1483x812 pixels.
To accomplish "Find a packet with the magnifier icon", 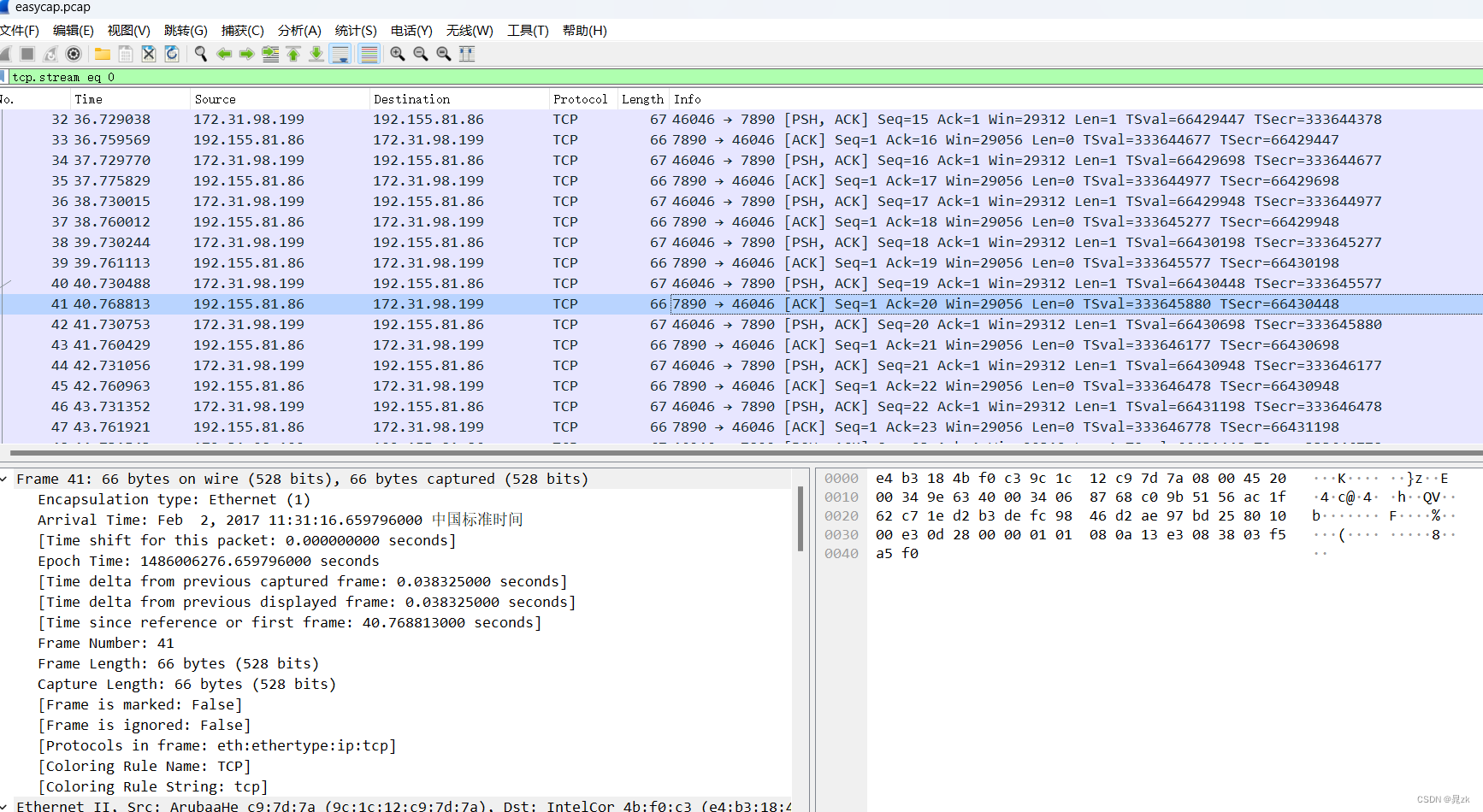I will pos(201,53).
